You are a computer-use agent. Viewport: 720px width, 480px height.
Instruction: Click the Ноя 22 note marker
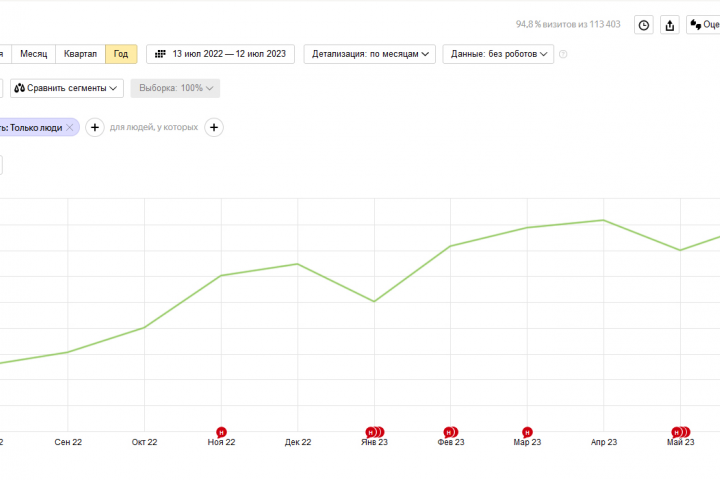(221, 432)
